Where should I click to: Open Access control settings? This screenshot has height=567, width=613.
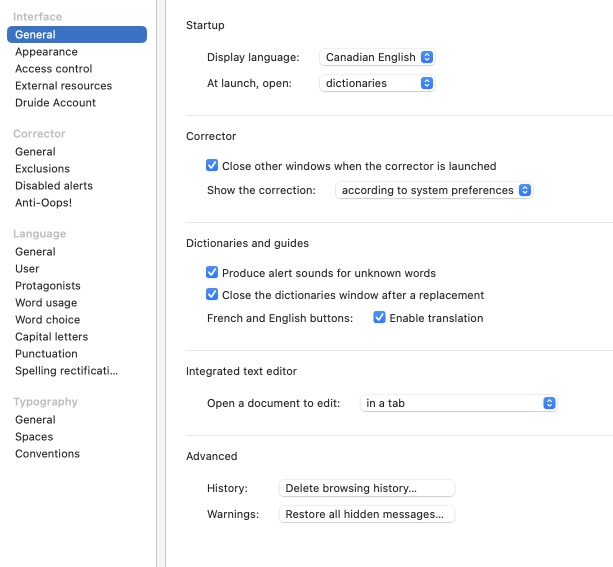point(54,69)
